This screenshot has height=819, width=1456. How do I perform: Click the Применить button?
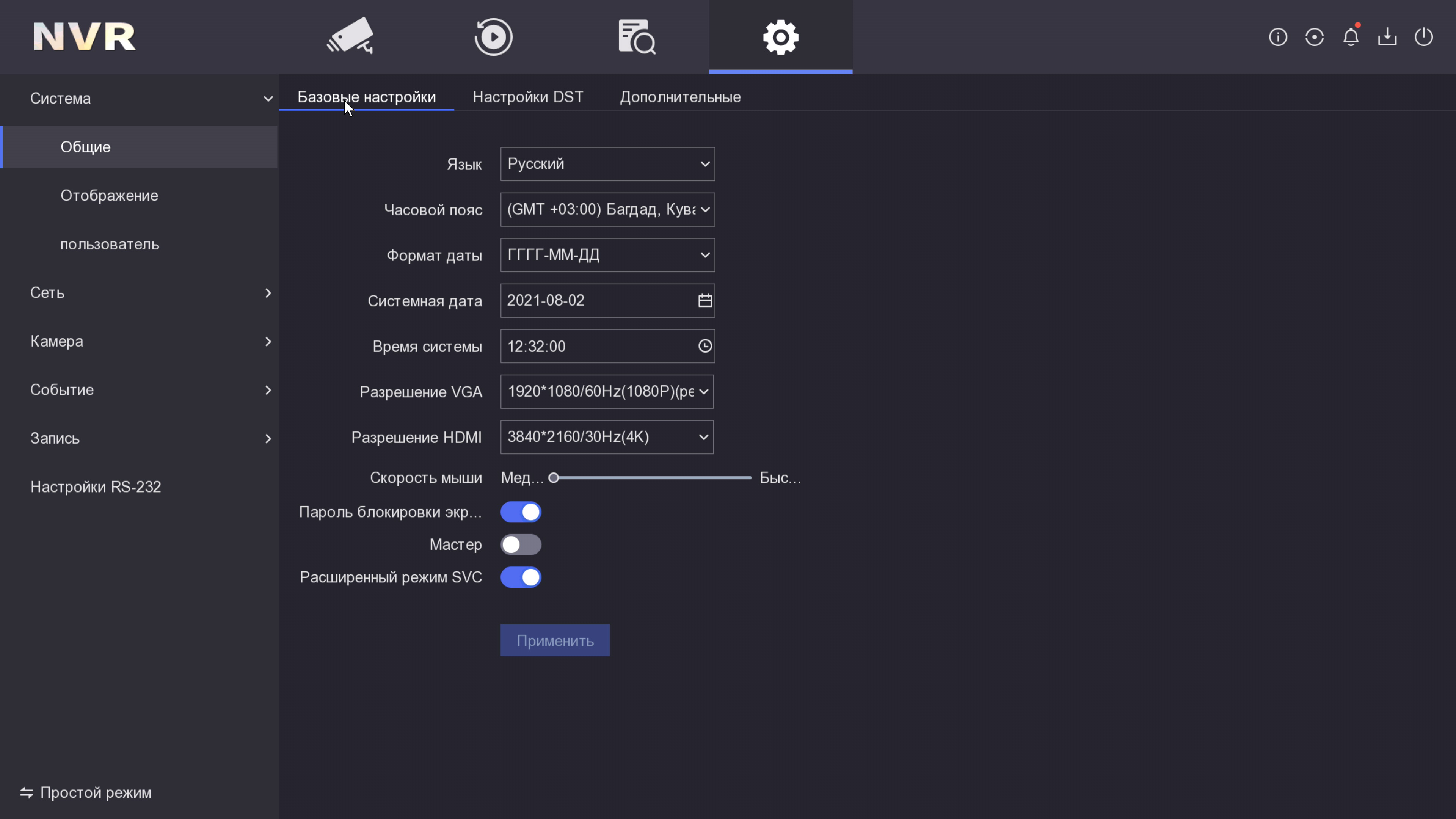(554, 640)
